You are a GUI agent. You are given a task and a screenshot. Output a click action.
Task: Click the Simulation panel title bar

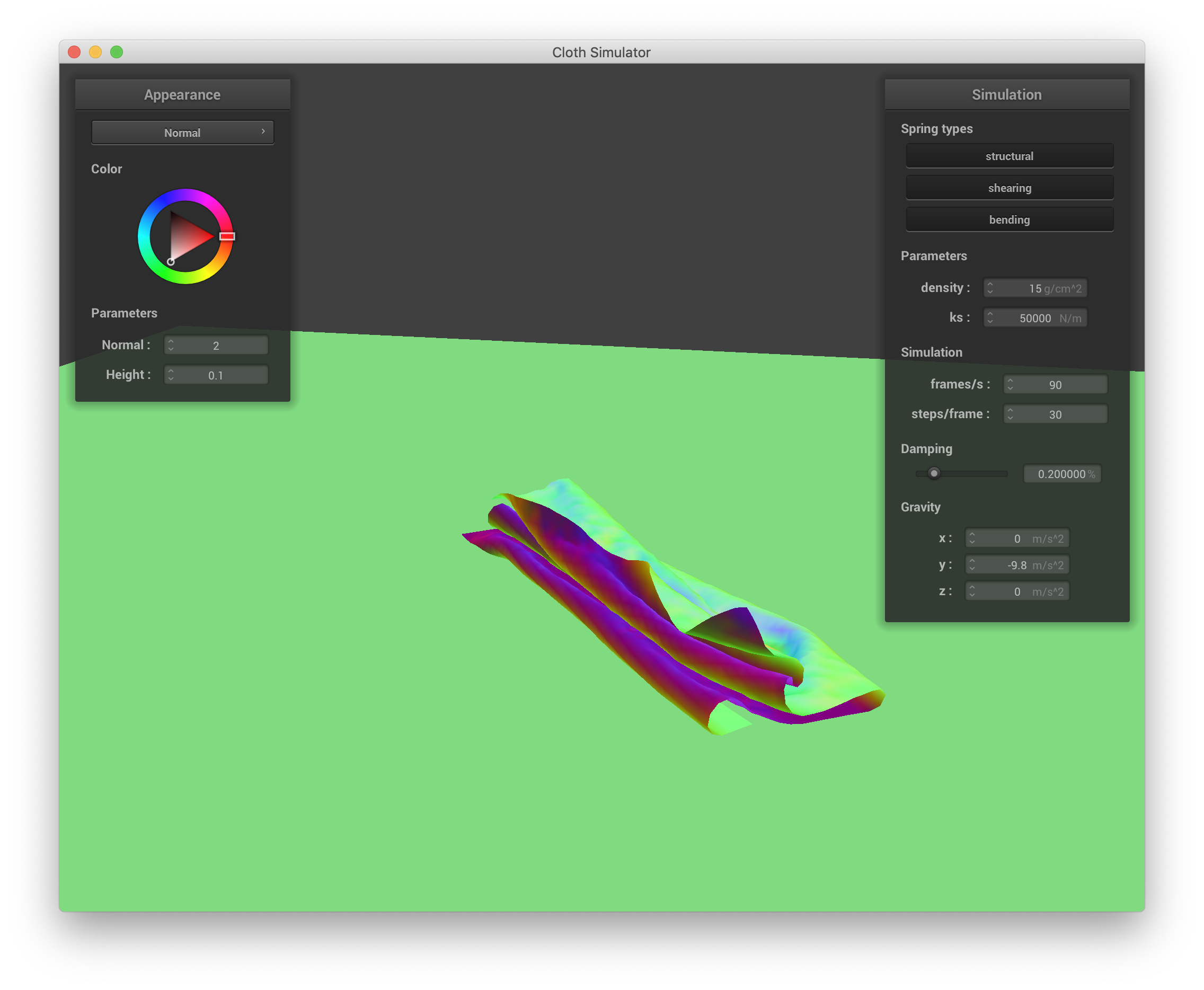pos(1007,95)
